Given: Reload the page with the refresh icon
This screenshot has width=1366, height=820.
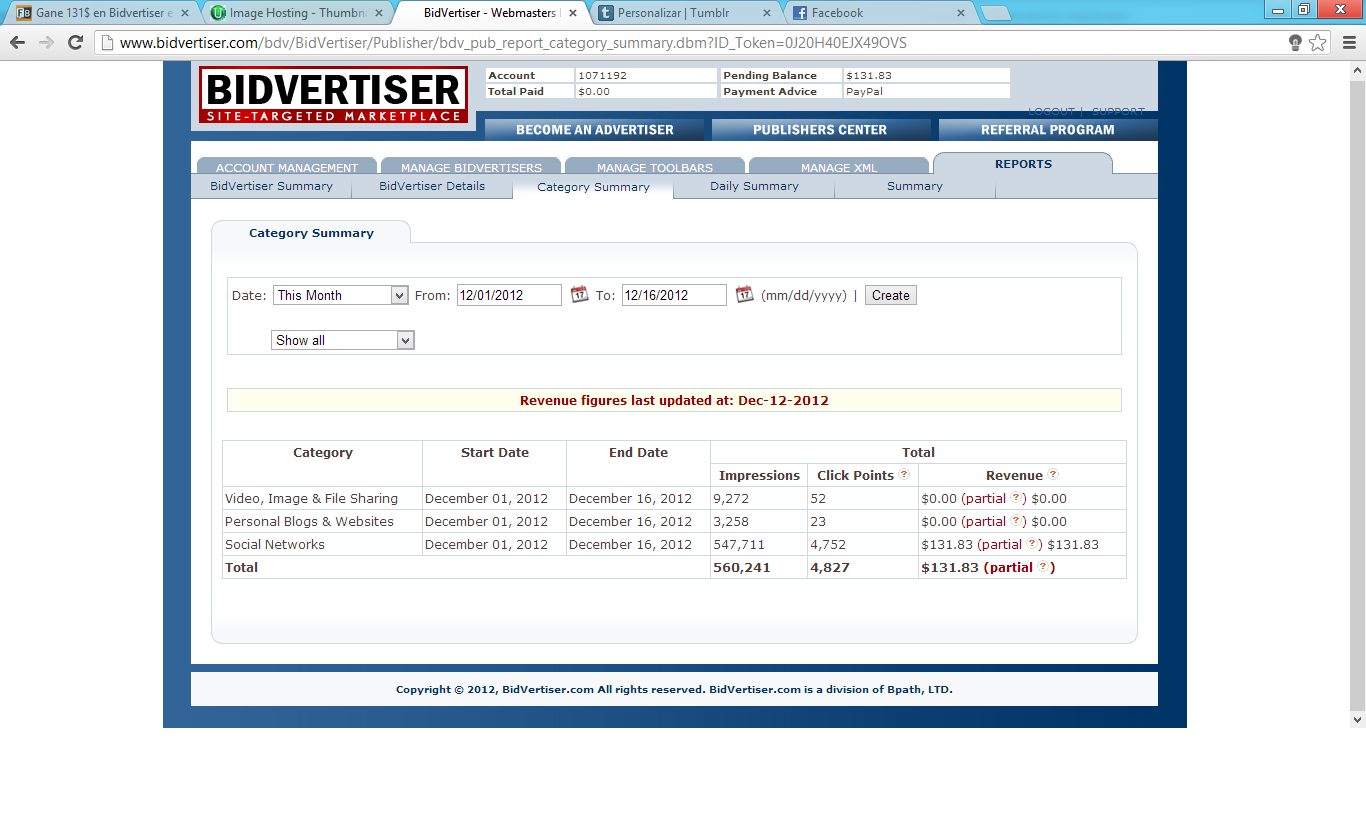Looking at the screenshot, I should (75, 42).
